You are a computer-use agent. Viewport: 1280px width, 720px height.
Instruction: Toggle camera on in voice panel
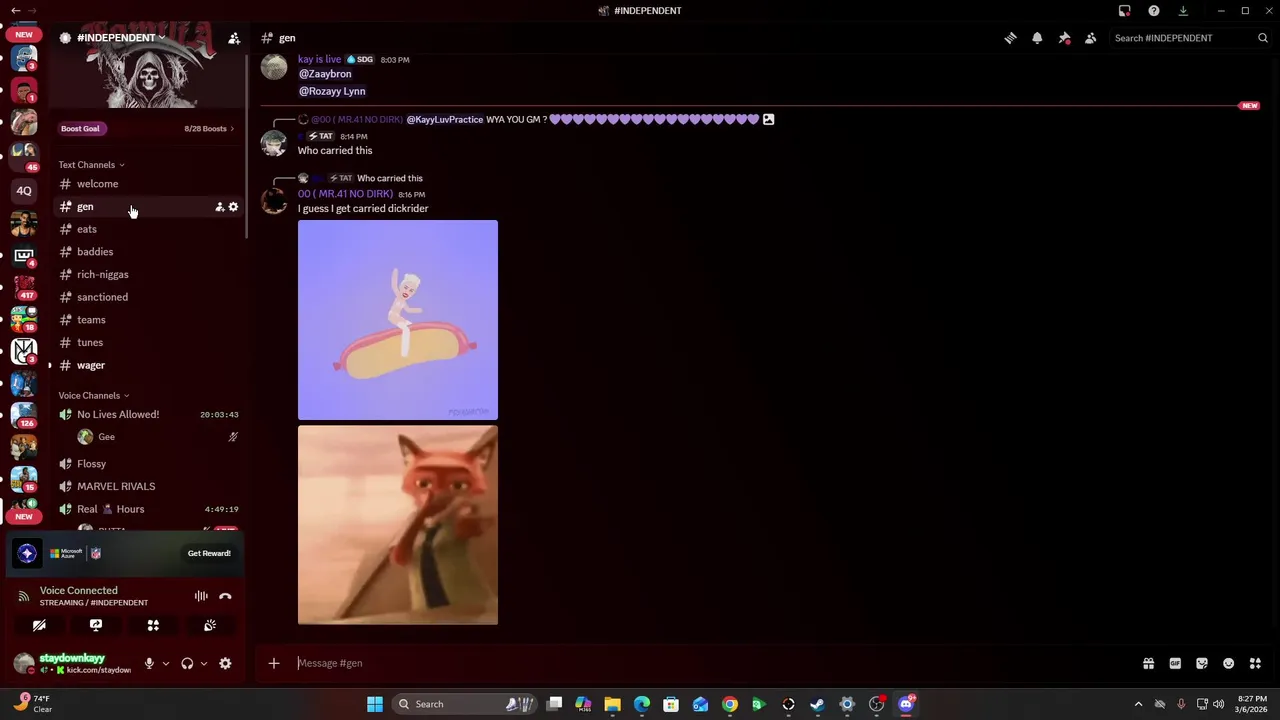coord(39,625)
